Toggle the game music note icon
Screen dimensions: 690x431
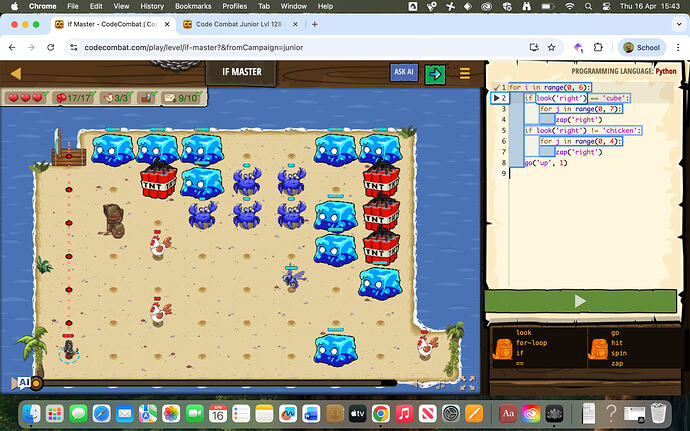[x=440, y=386]
